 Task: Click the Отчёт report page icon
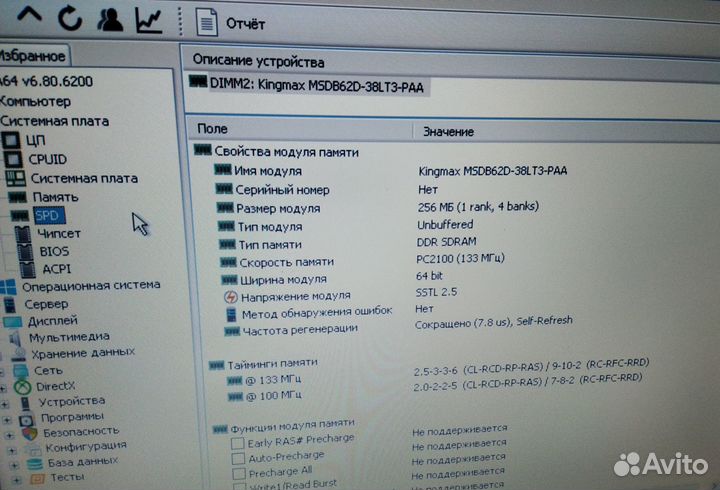pyautogui.click(x=207, y=23)
